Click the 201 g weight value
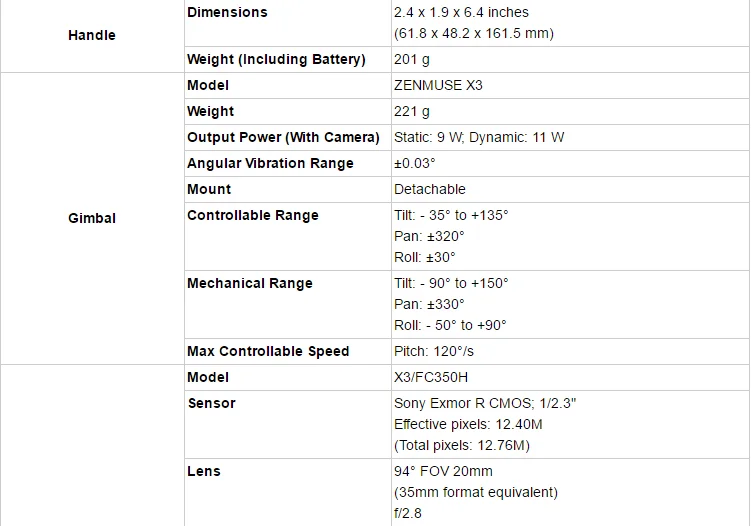751x526 pixels. (x=412, y=60)
